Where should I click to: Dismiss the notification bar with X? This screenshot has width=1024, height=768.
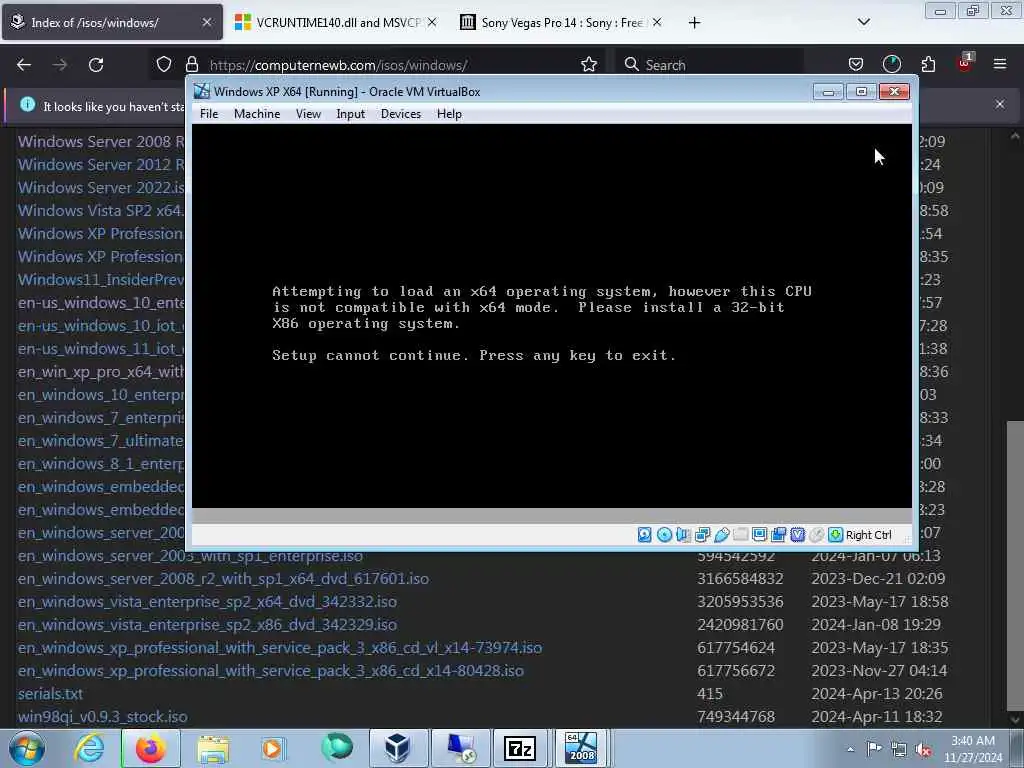1000,104
